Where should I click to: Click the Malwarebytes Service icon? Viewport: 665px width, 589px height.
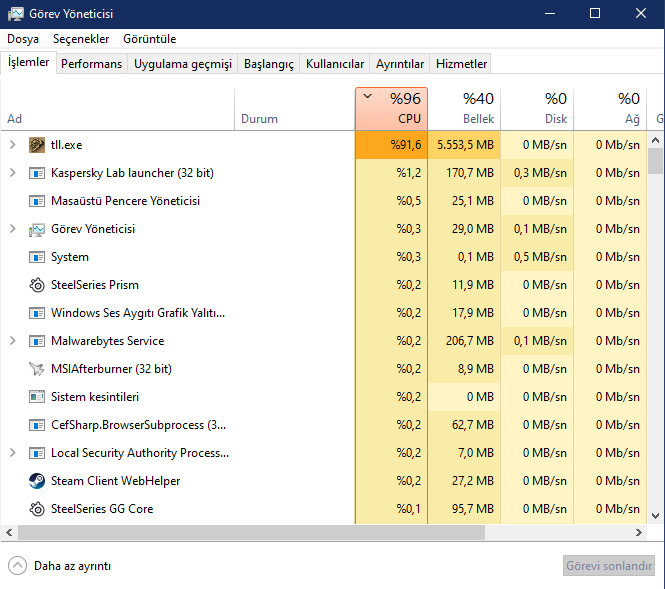(x=37, y=341)
